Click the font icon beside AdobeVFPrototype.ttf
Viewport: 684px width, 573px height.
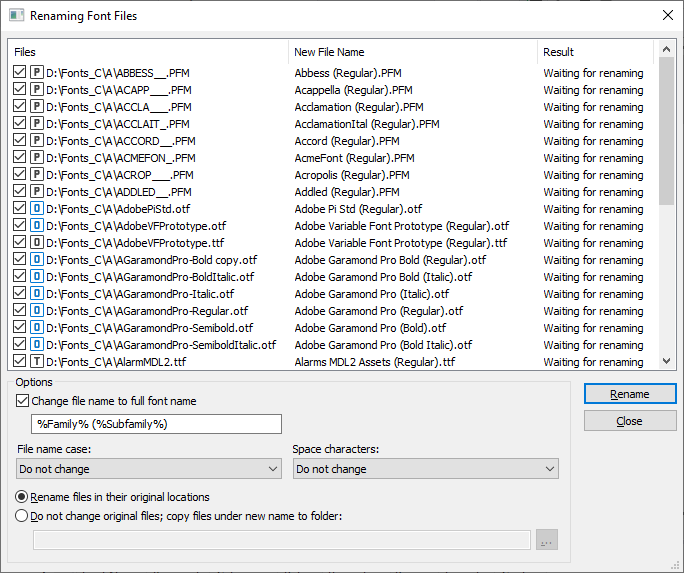point(37,242)
